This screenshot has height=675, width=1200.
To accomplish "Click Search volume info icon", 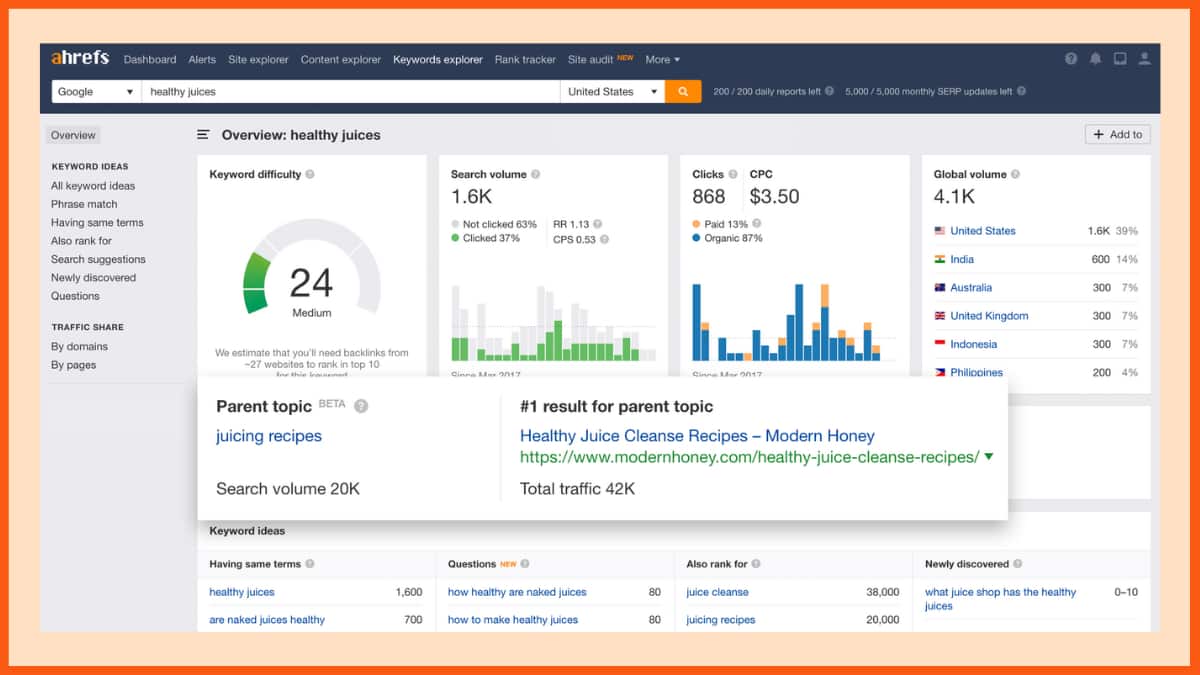I will pyautogui.click(x=536, y=174).
